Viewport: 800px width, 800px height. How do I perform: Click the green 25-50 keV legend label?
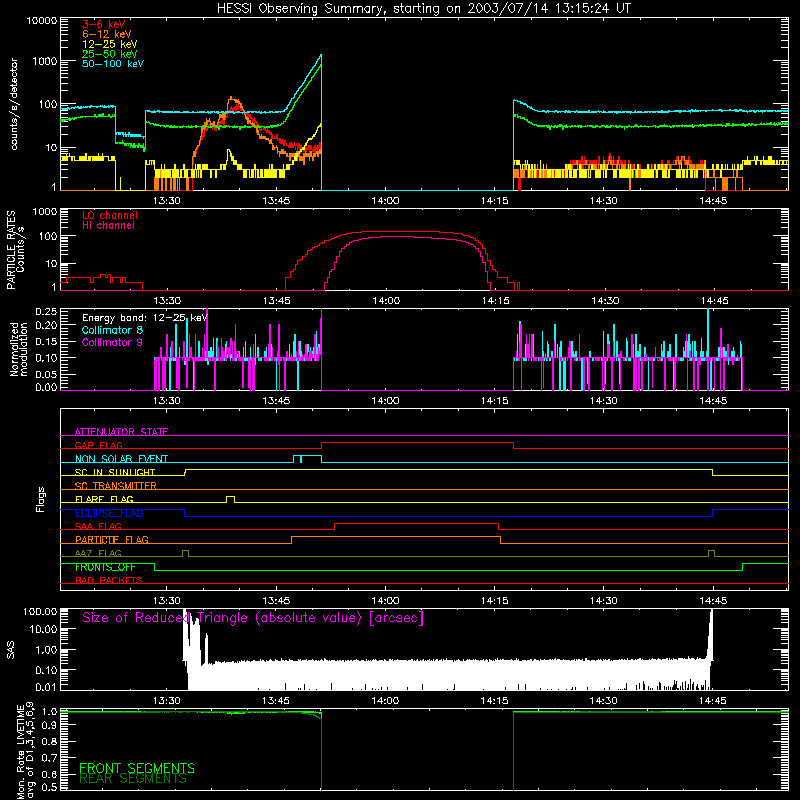click(x=110, y=54)
